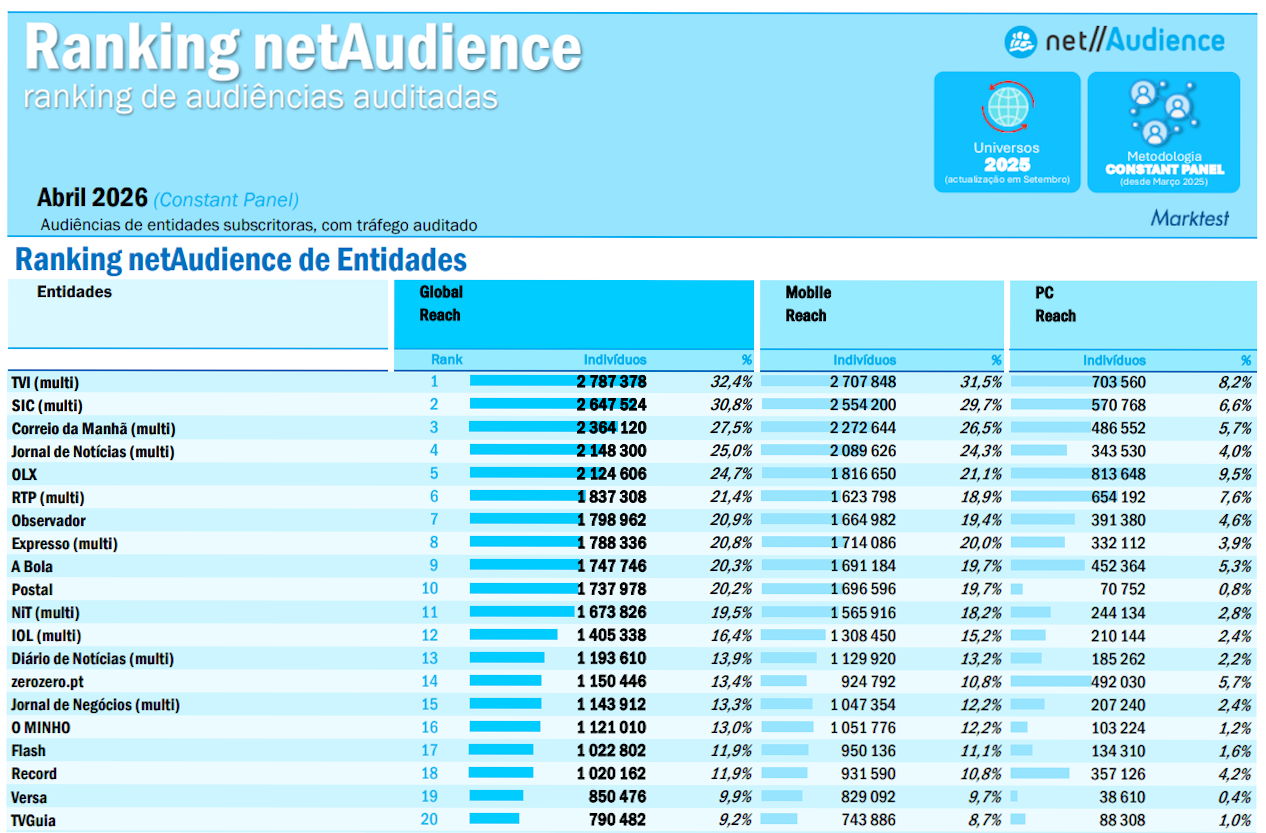Click the Rank sub-header
Image resolution: width=1266 pixels, height=833 pixels.
[x=447, y=360]
